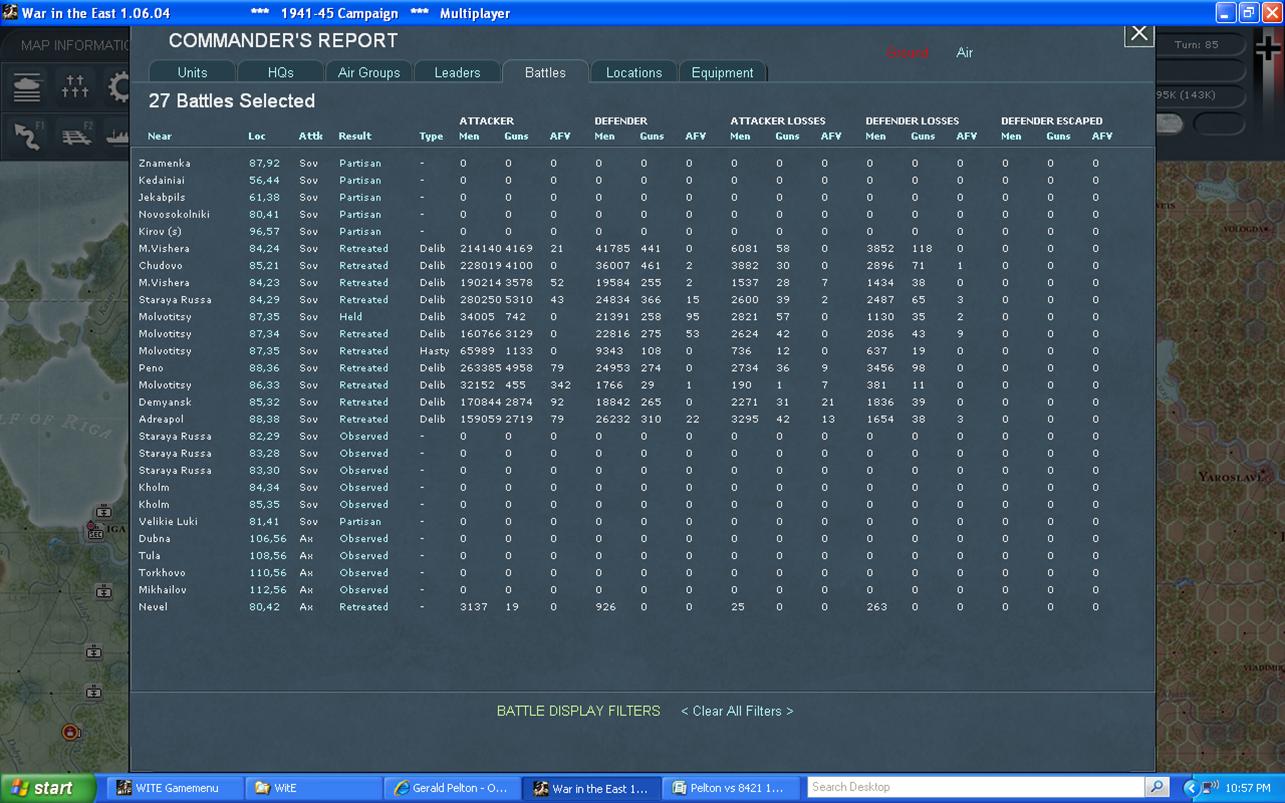Click the Clear All Filters link
1285x803 pixels.
click(737, 711)
